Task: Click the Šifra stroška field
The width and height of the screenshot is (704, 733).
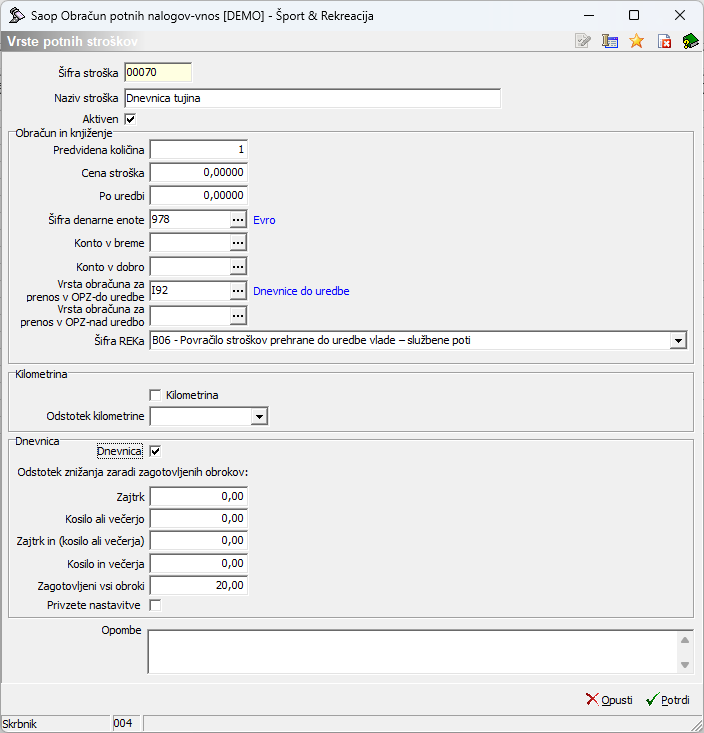Action: [158, 72]
